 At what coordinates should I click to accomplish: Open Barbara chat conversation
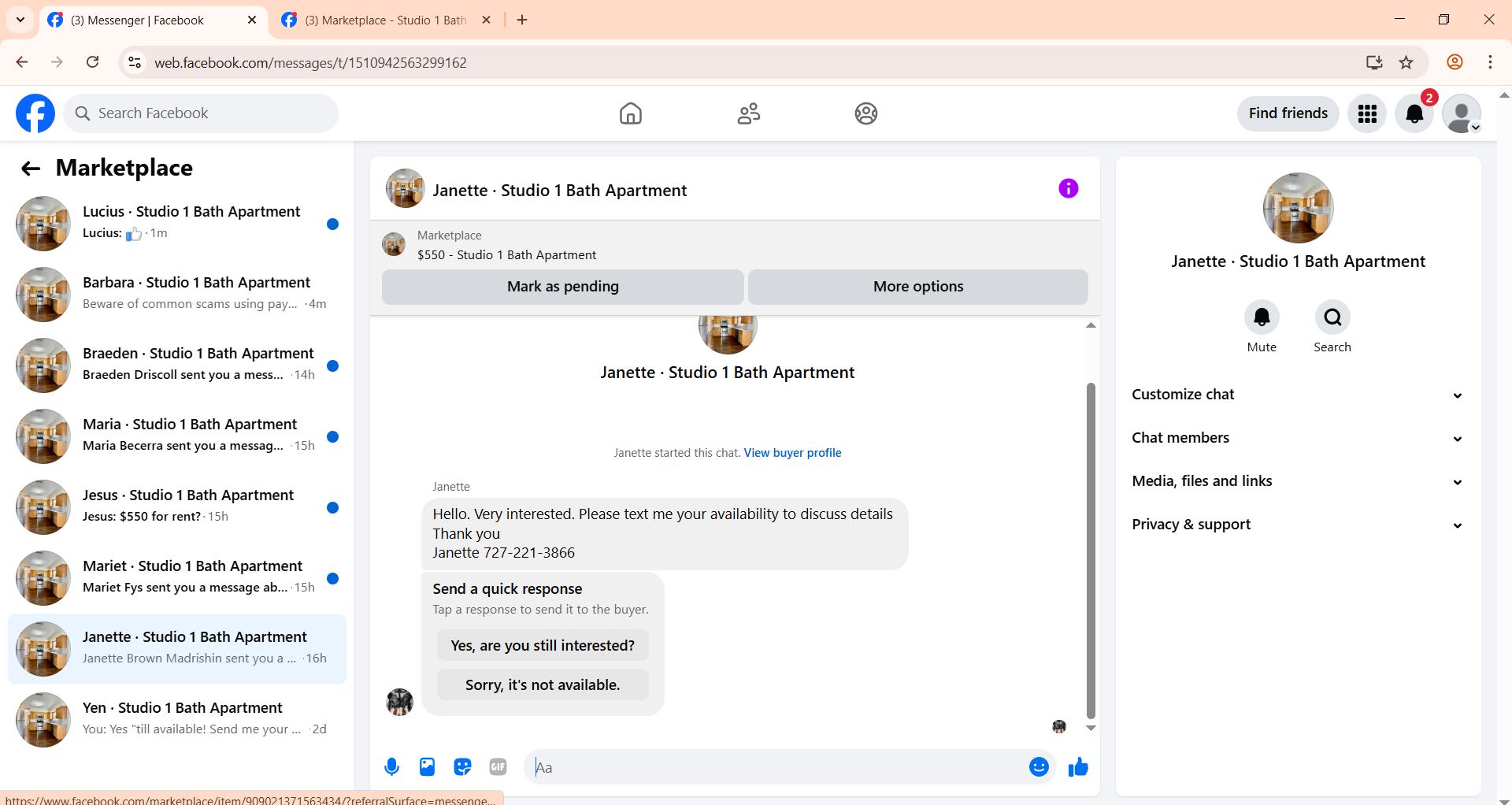[x=177, y=295]
